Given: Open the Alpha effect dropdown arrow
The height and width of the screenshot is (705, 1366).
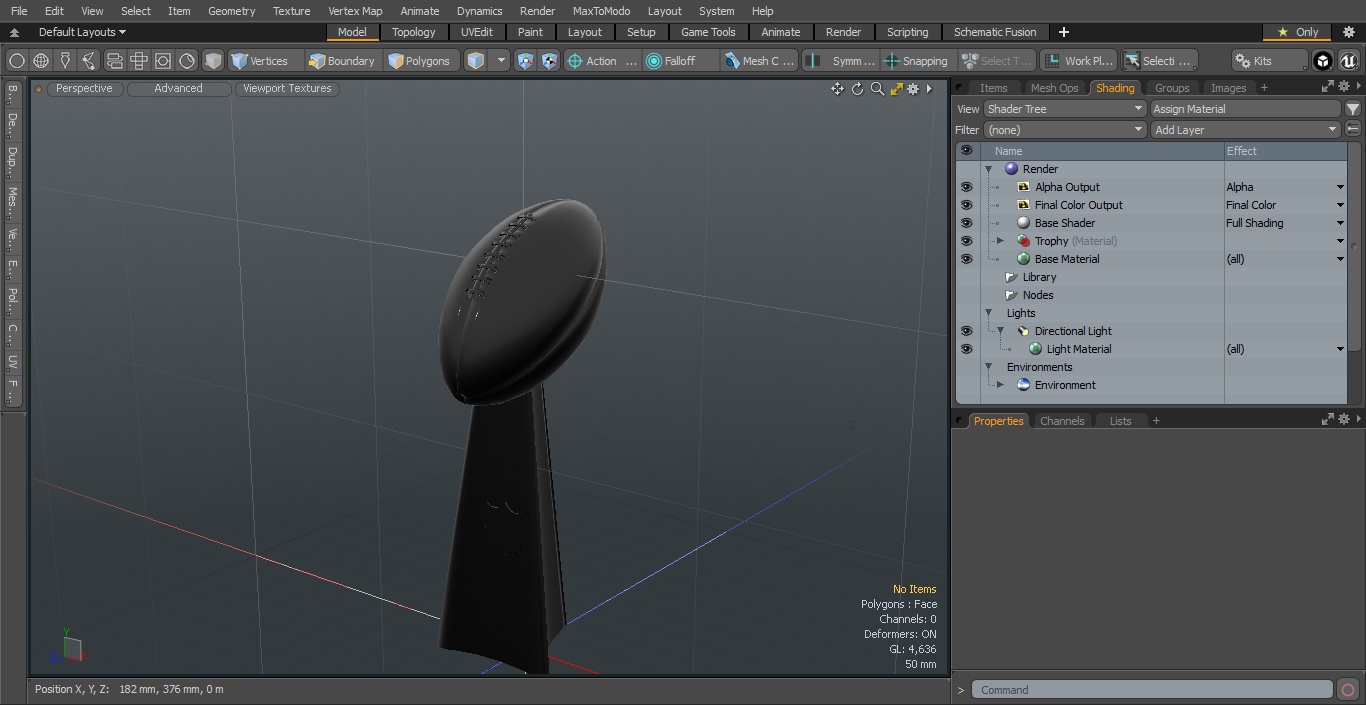Looking at the screenshot, I should [x=1340, y=187].
